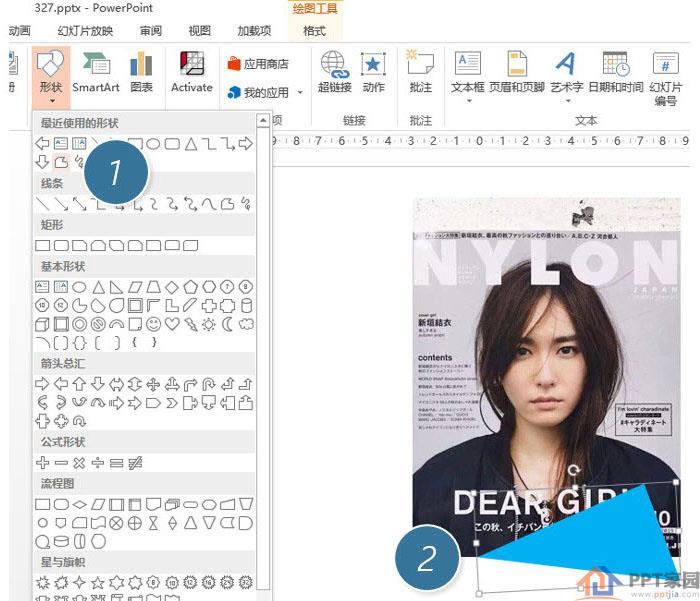The image size is (700, 601).
Task: Insert an 动作 action
Action: [x=373, y=72]
